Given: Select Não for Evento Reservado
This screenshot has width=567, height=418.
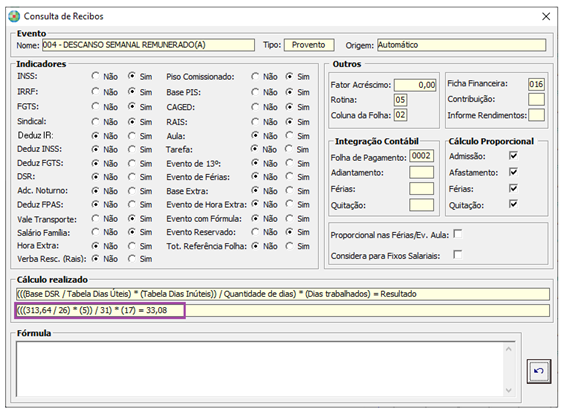Looking at the screenshot, I should point(255,232).
